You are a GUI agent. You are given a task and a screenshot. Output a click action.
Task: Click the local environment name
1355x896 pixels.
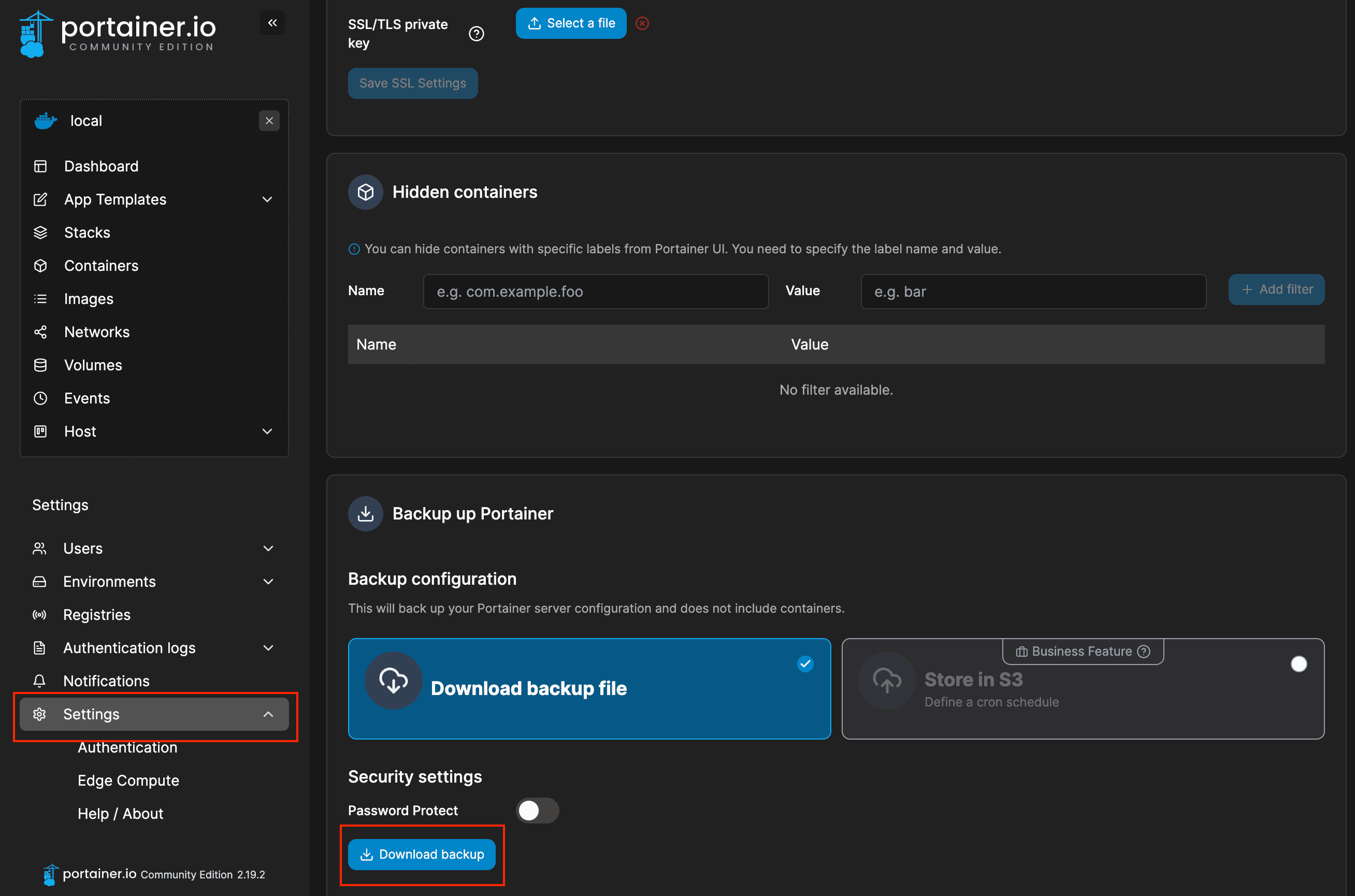pyautogui.click(x=85, y=121)
